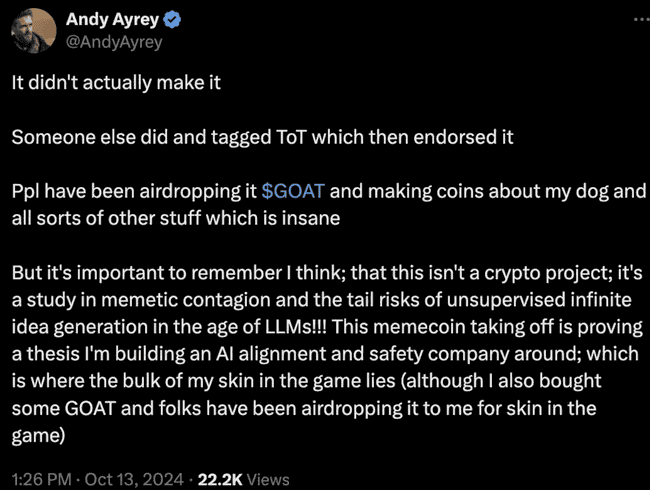Open Andy Ayrey's profile picture
Image resolution: width=650 pixels, height=490 pixels.
[x=34, y=31]
